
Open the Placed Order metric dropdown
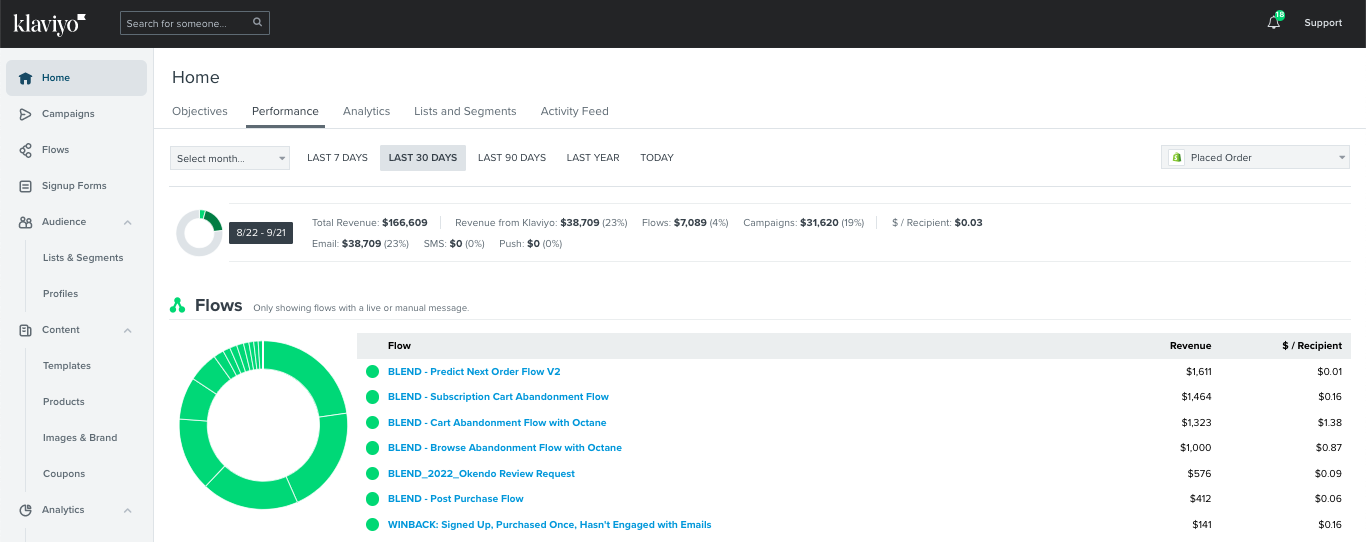pyautogui.click(x=1255, y=158)
